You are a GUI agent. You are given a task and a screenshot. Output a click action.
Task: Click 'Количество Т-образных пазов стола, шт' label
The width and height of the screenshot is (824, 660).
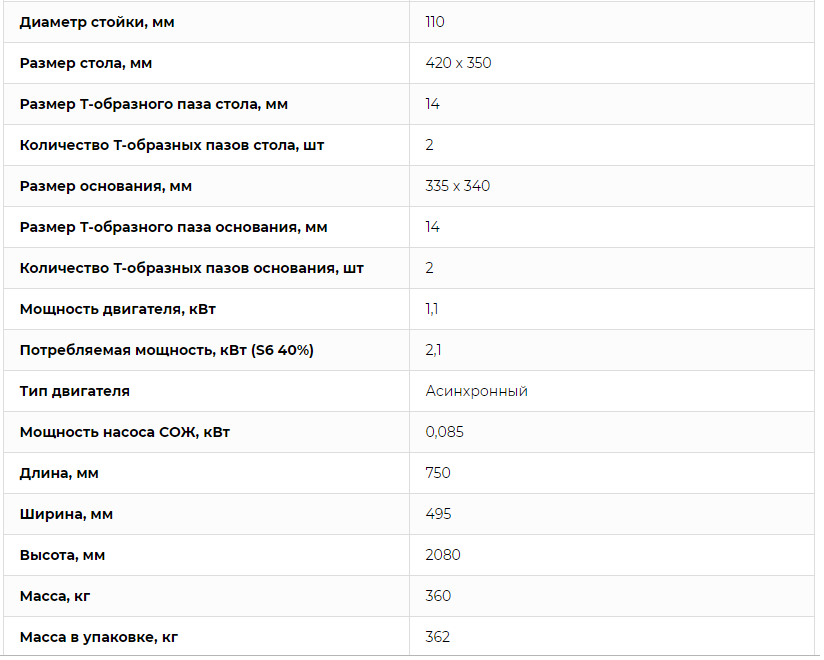(x=172, y=146)
